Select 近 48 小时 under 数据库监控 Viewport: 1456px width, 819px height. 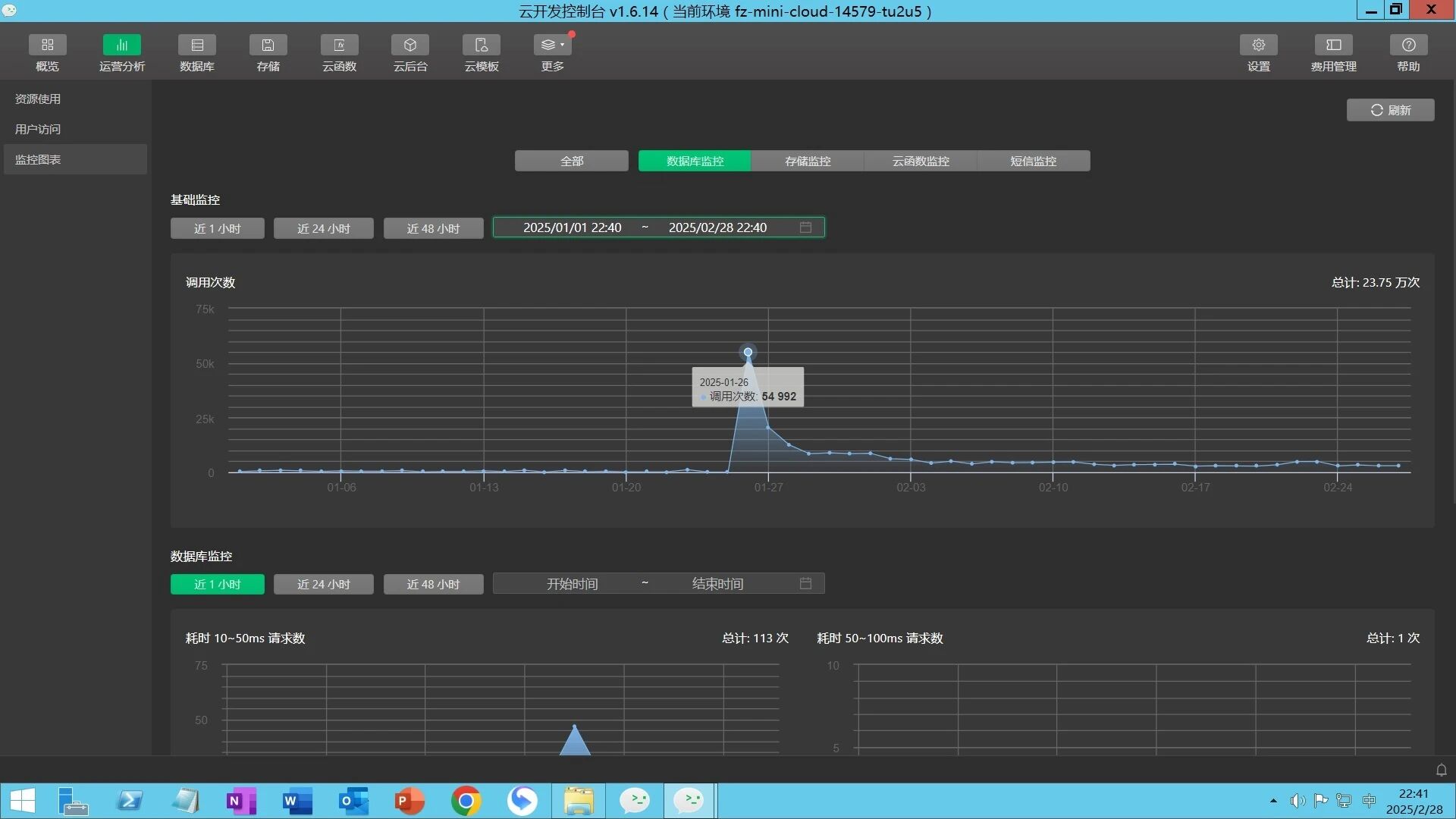coord(433,584)
